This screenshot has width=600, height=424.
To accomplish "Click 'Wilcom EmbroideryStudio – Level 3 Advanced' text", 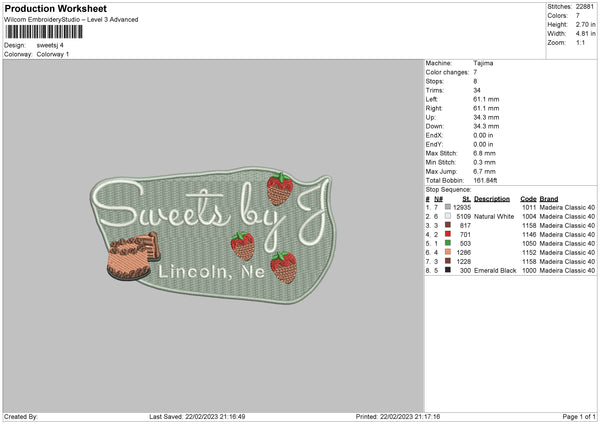I will (x=71, y=20).
